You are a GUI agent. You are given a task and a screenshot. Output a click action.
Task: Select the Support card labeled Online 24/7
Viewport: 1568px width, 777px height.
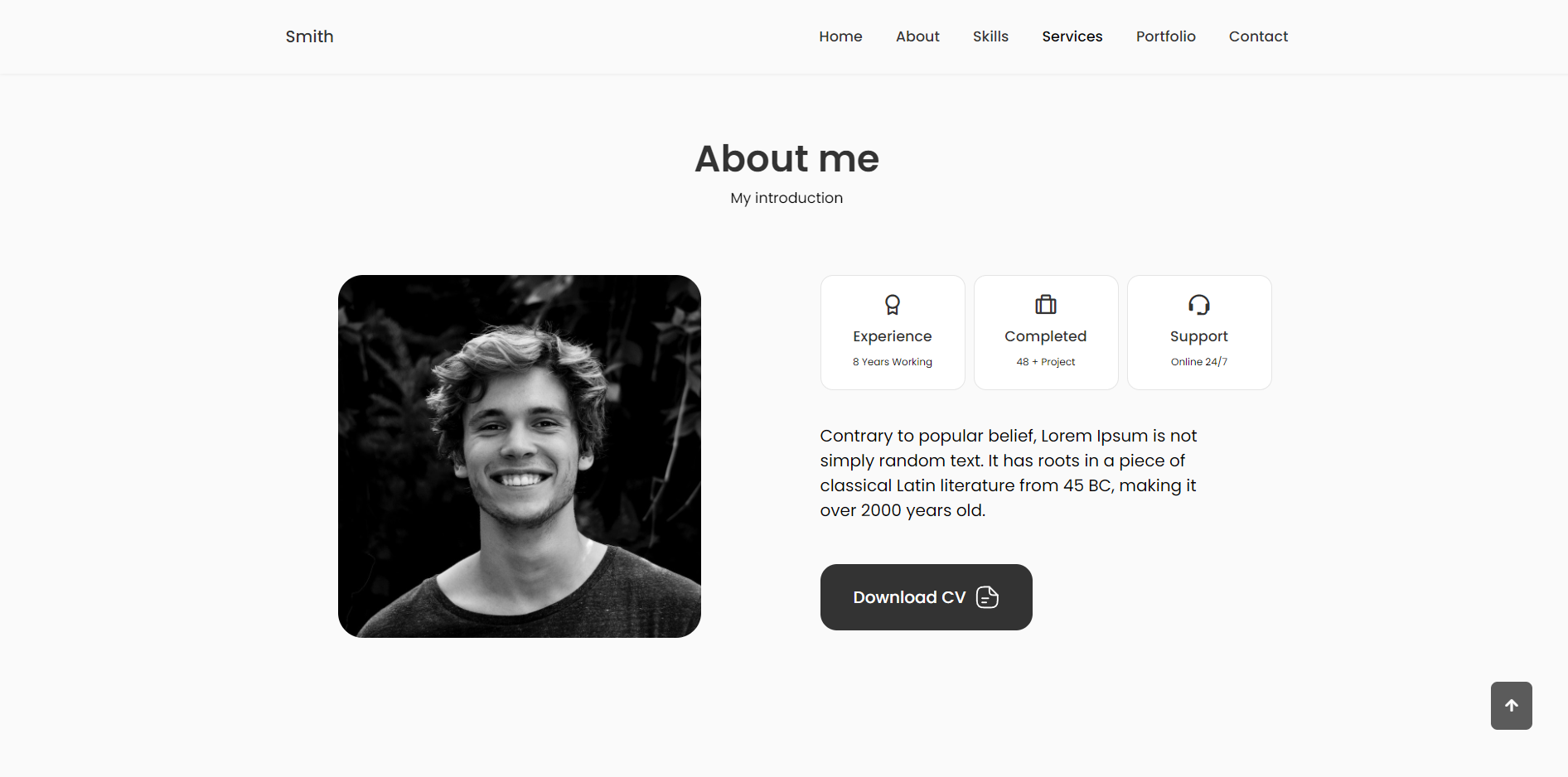point(1199,332)
